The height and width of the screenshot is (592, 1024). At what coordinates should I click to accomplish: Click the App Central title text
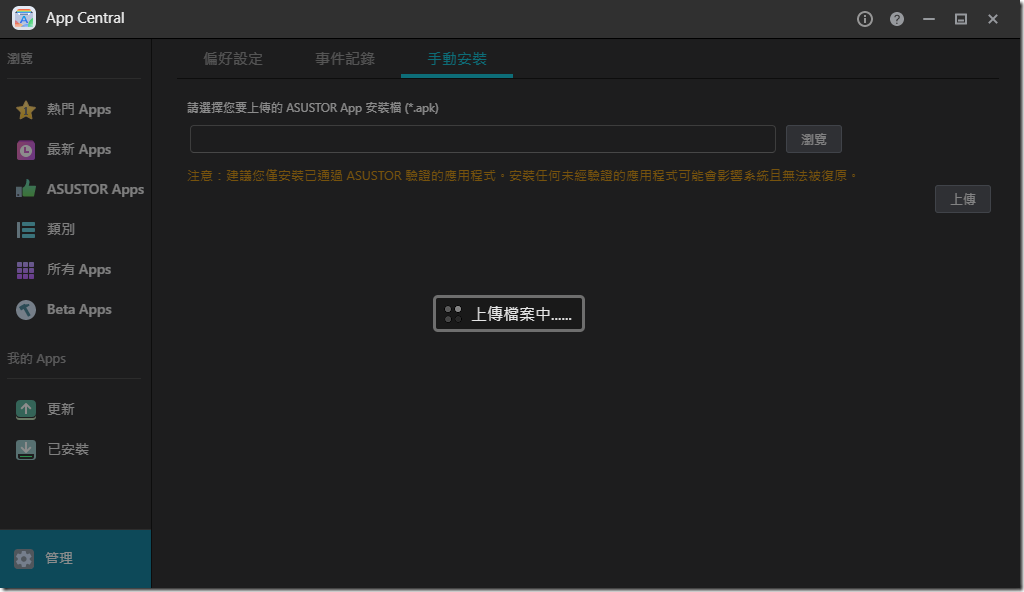click(85, 18)
